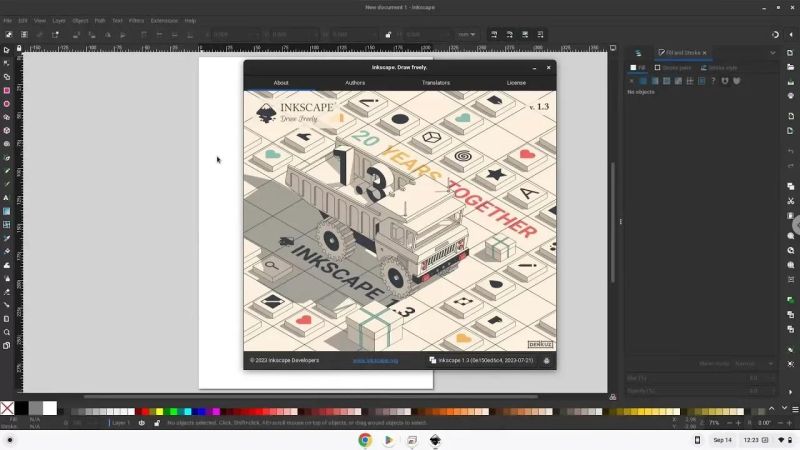Image resolution: width=800 pixels, height=450 pixels.
Task: Select the Gradient tool
Action: [x=7, y=211]
